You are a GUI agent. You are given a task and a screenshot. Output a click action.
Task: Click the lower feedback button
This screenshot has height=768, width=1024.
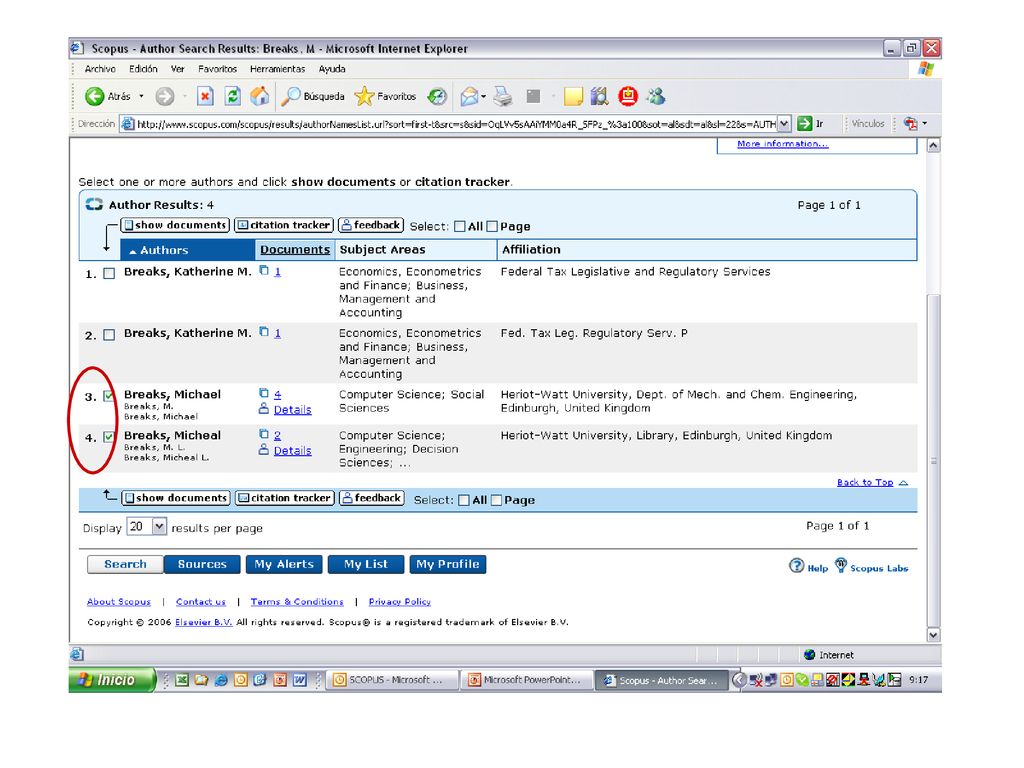click(372, 498)
